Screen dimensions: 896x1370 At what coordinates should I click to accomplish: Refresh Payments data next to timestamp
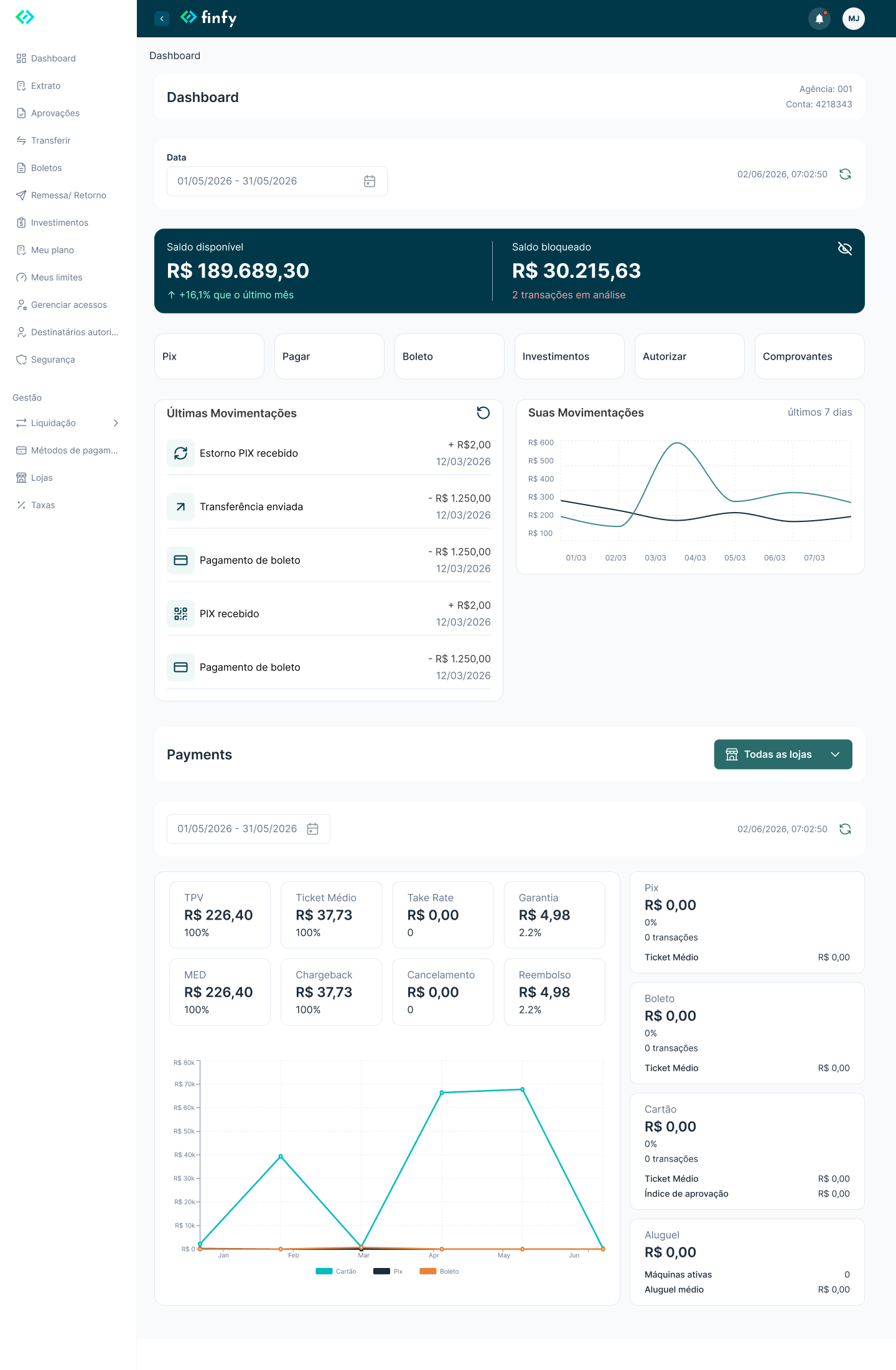click(845, 829)
